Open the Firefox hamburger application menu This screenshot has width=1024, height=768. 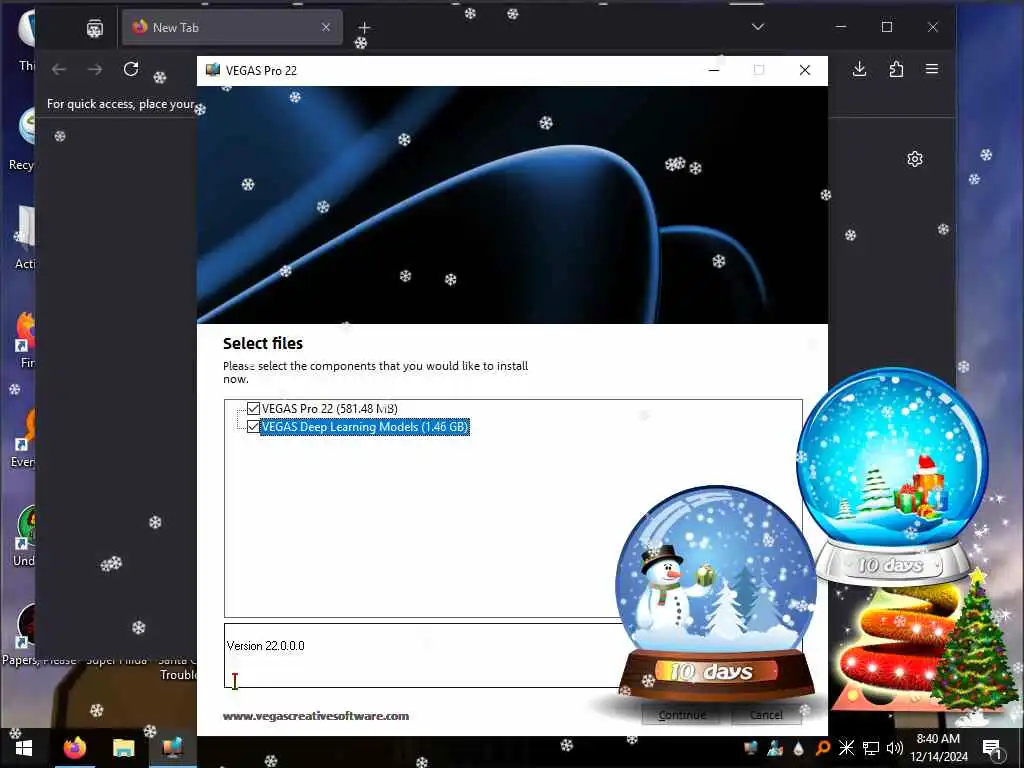tap(932, 69)
